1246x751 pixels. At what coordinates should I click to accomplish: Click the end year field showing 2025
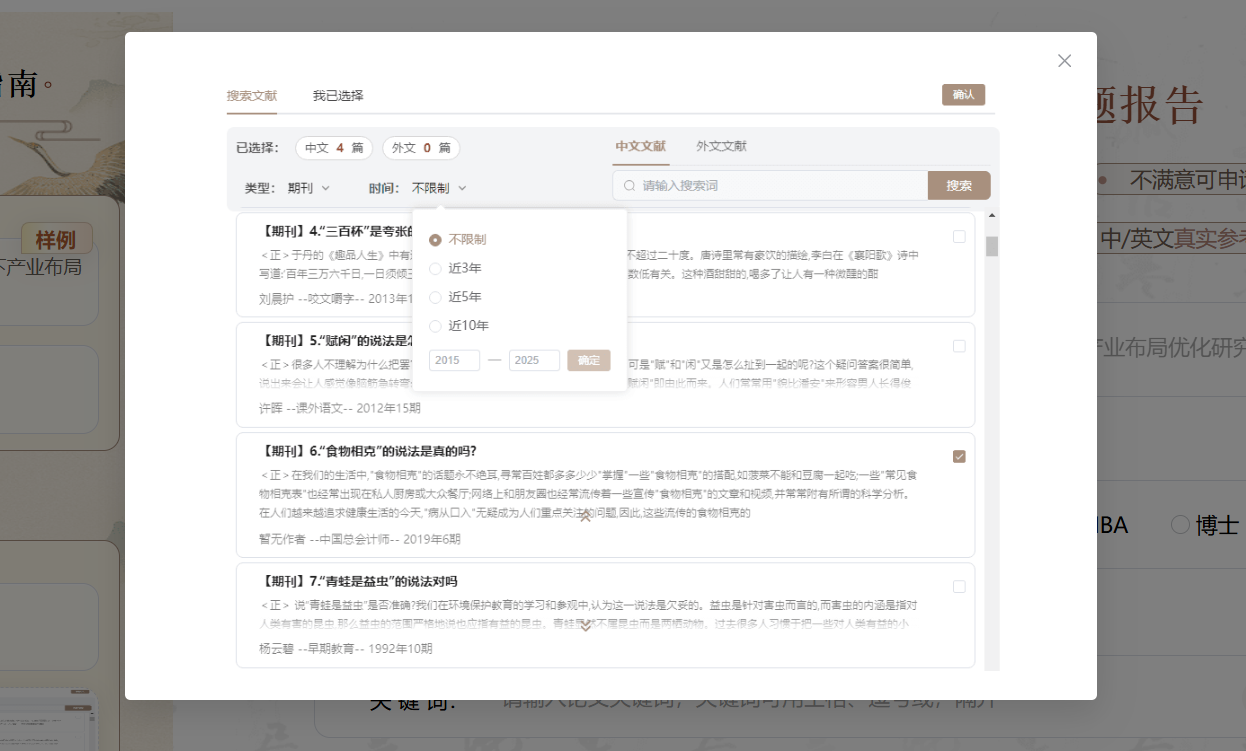click(534, 360)
